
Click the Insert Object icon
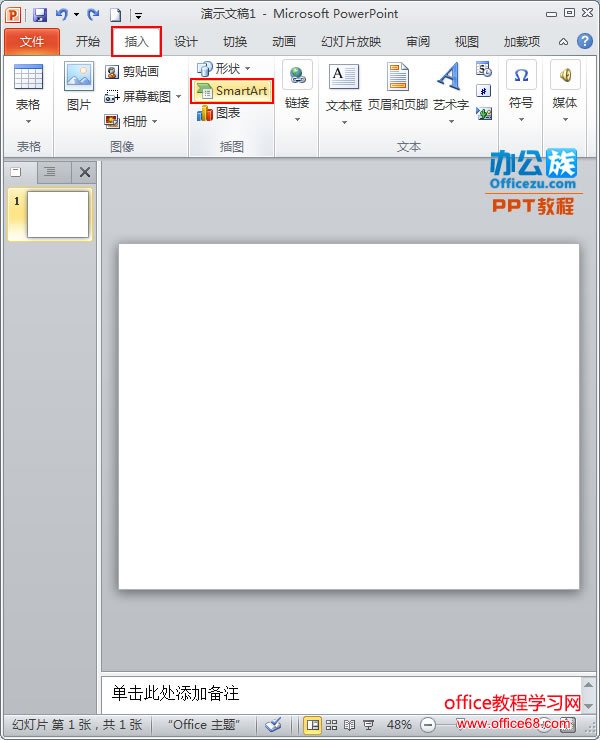[x=484, y=113]
